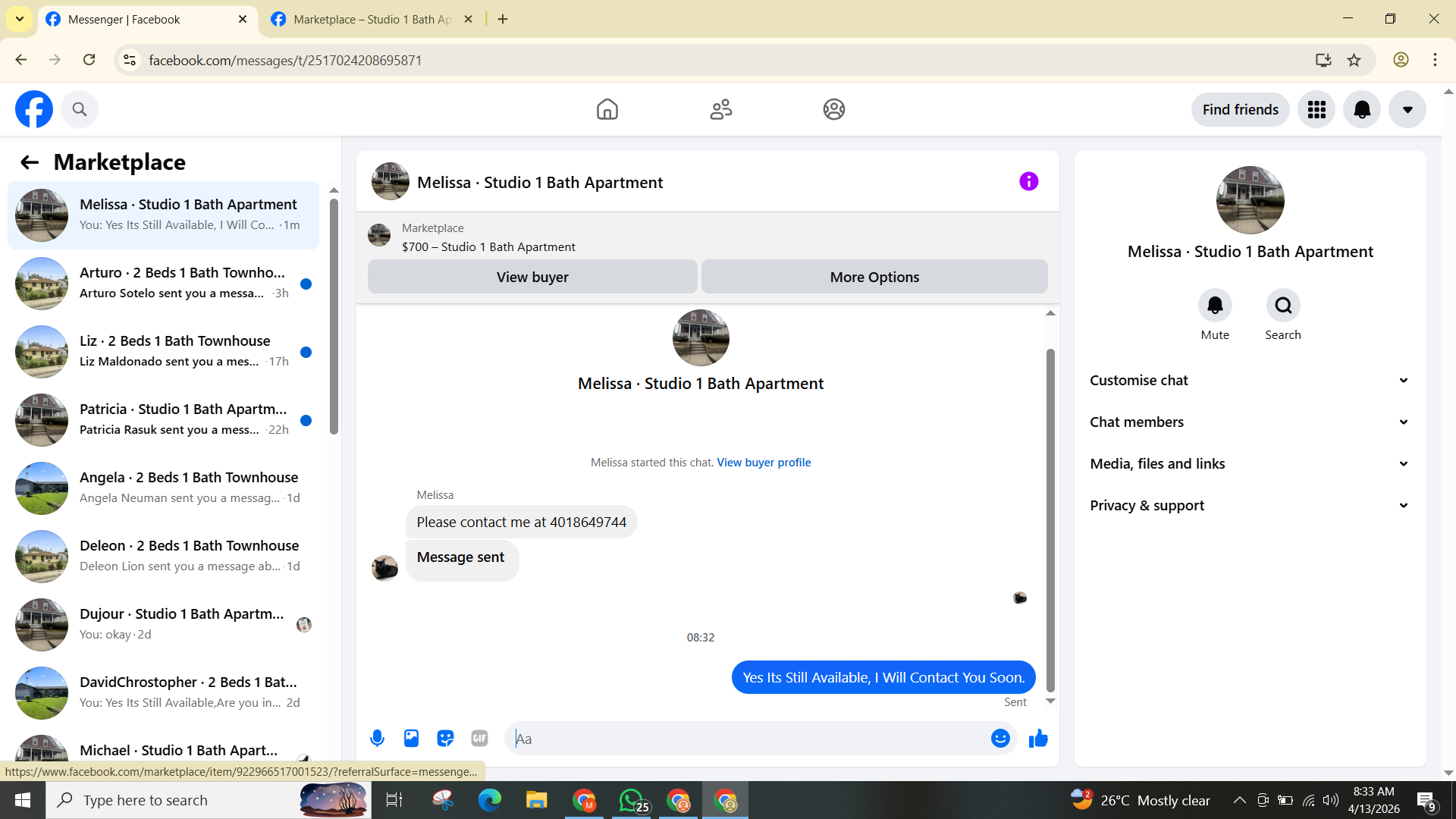
Task: Open the View buyer profile link
Action: (764, 462)
